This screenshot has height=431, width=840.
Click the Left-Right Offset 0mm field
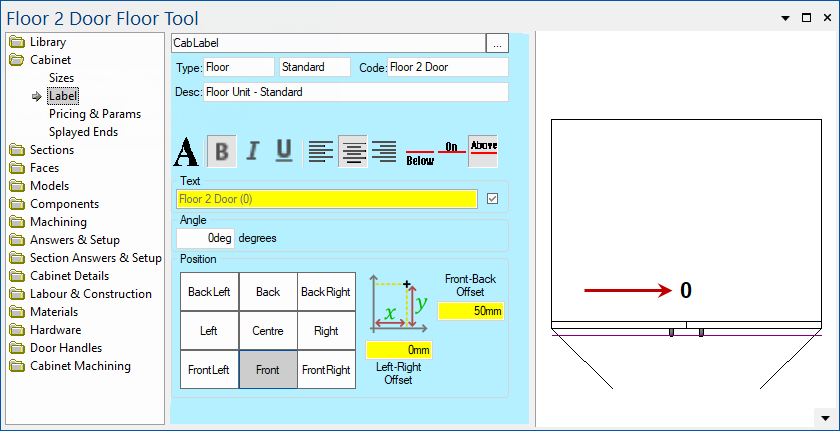coord(399,350)
